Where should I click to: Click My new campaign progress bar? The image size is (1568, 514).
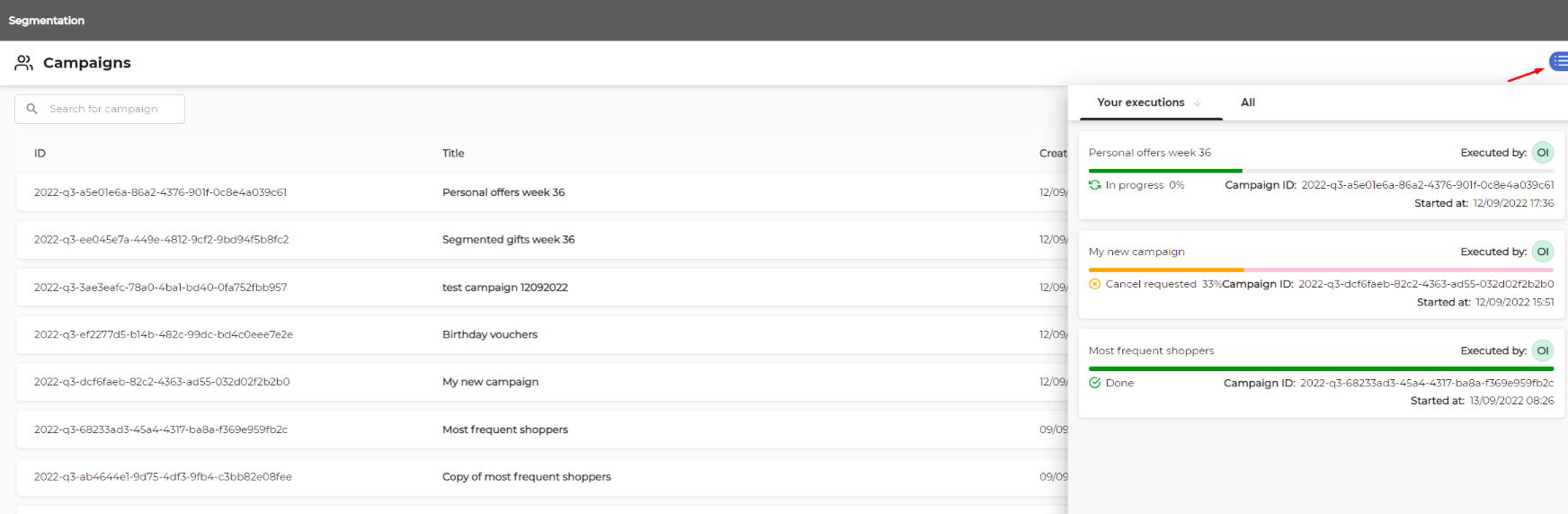click(1321, 270)
